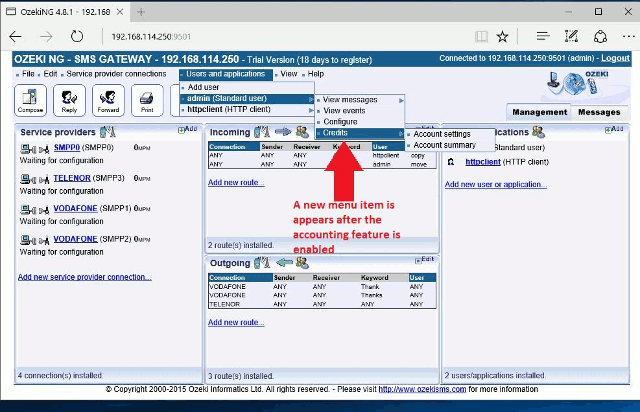Select Configure menu item

pos(360,122)
